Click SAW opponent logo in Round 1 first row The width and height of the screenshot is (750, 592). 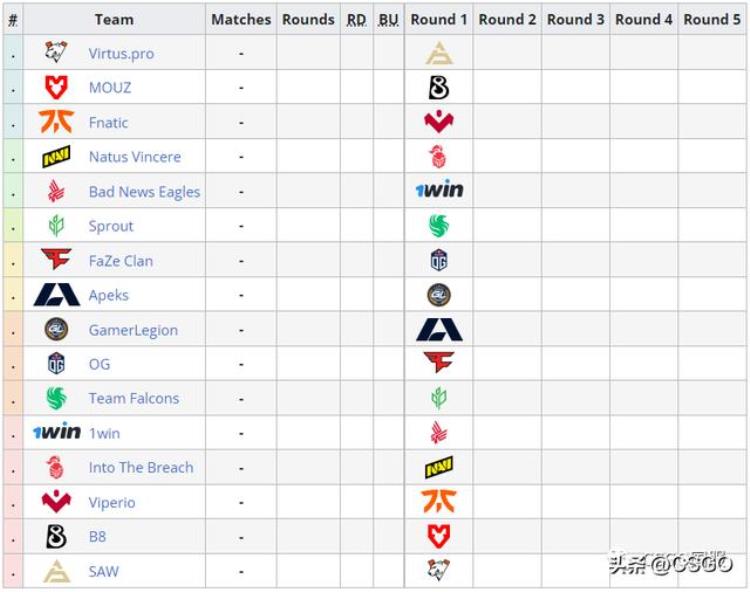pos(439,53)
